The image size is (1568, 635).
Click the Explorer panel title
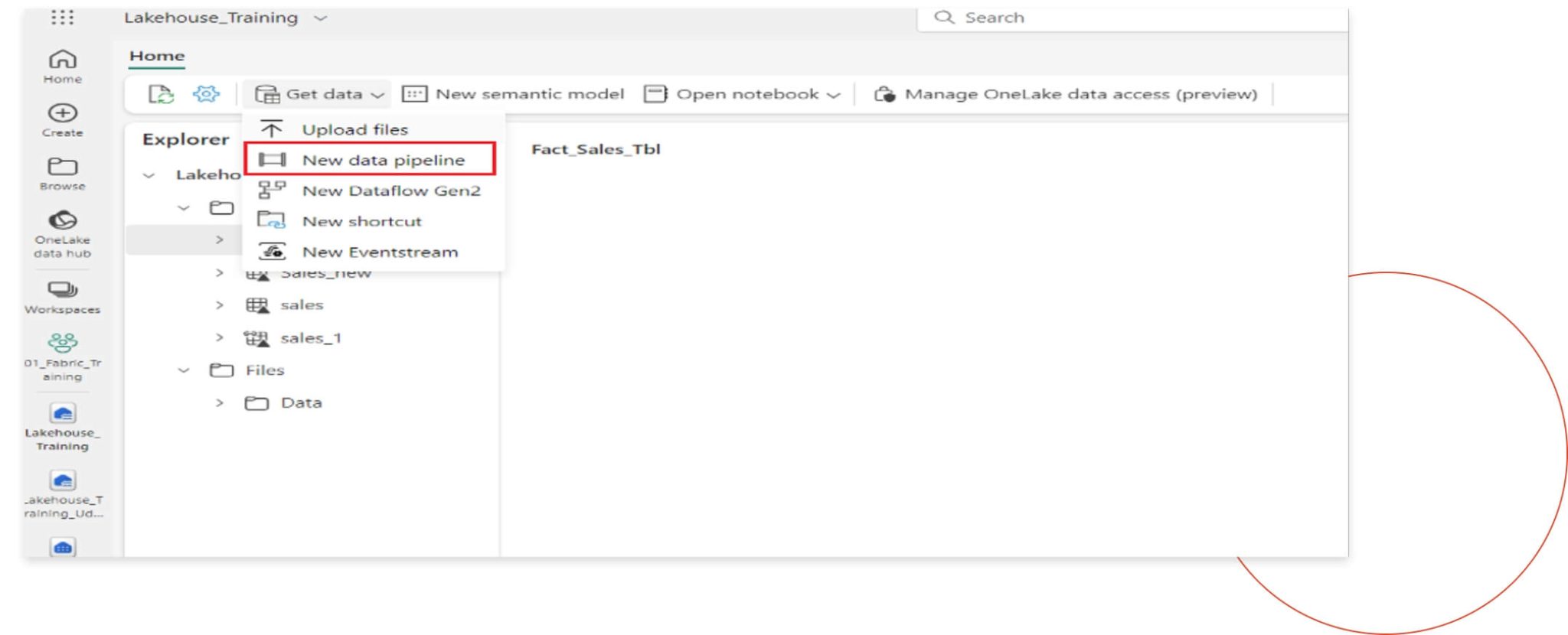tap(186, 139)
